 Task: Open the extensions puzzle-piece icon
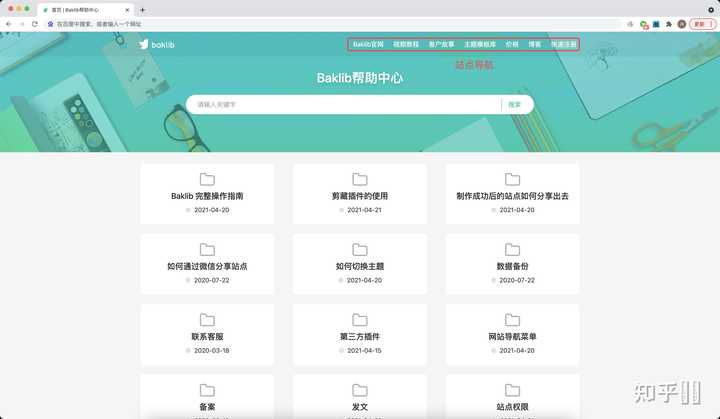(x=669, y=24)
